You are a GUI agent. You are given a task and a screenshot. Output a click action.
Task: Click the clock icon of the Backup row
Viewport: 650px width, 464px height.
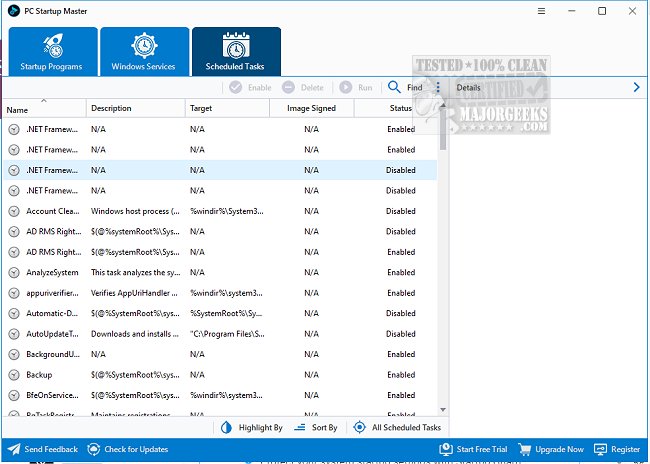(x=14, y=375)
